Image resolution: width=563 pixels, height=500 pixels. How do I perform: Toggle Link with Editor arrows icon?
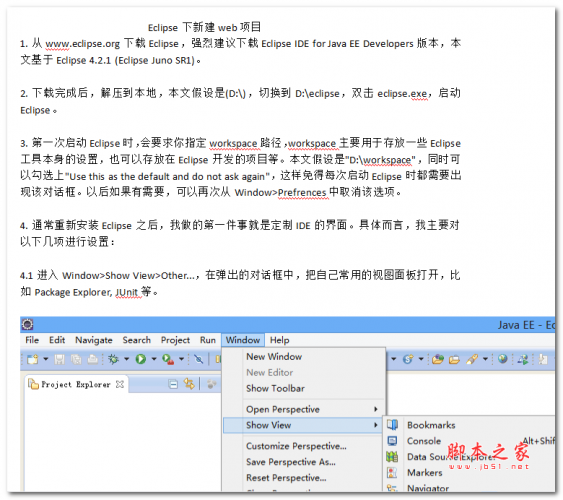tap(189, 384)
